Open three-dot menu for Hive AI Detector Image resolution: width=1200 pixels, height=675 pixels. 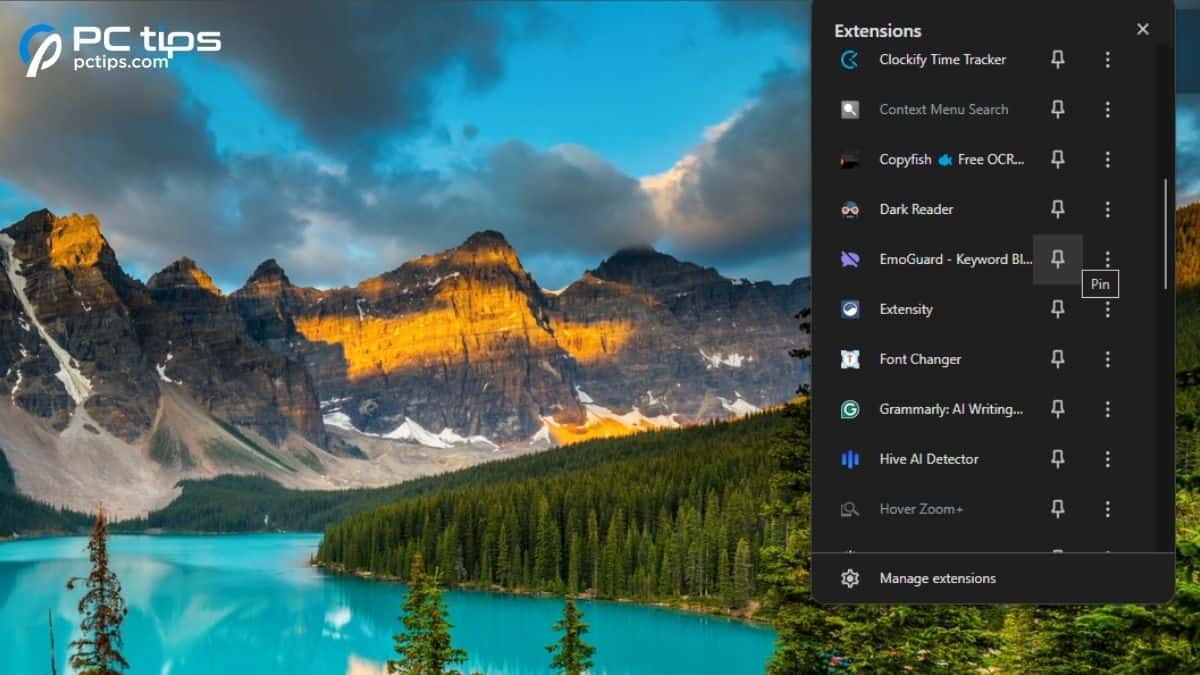(x=1107, y=459)
